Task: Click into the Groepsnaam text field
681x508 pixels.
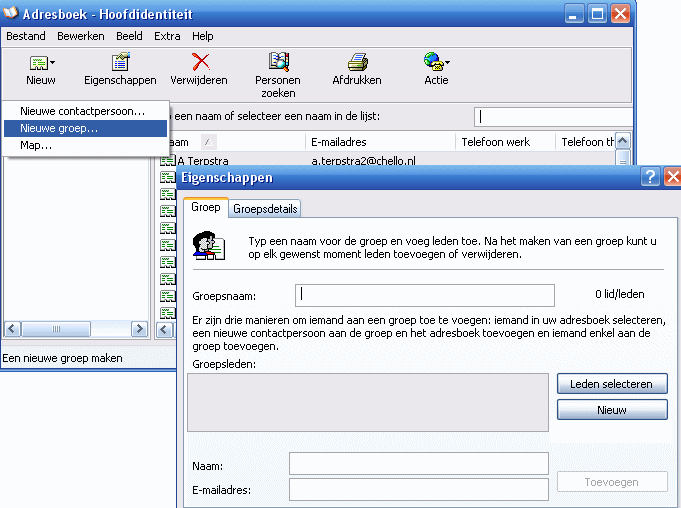Action: pos(424,295)
